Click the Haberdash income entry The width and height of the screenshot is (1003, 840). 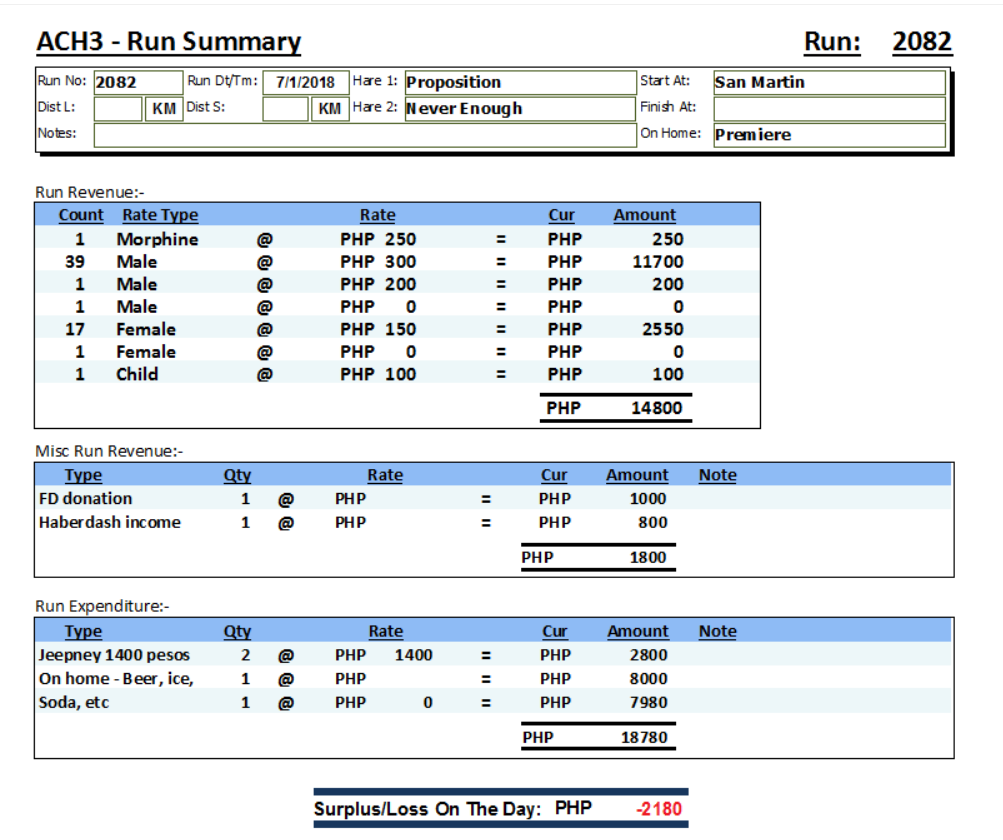tap(110, 522)
